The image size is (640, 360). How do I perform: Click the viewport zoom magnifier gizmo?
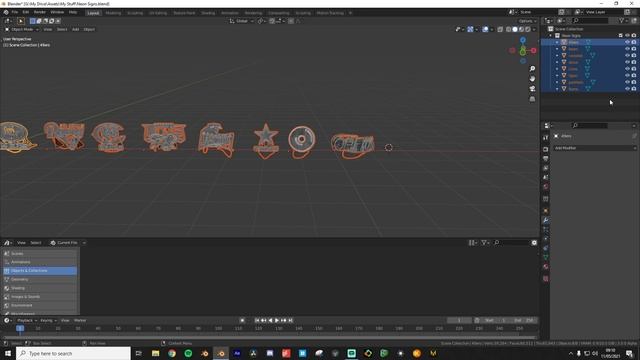click(532, 69)
